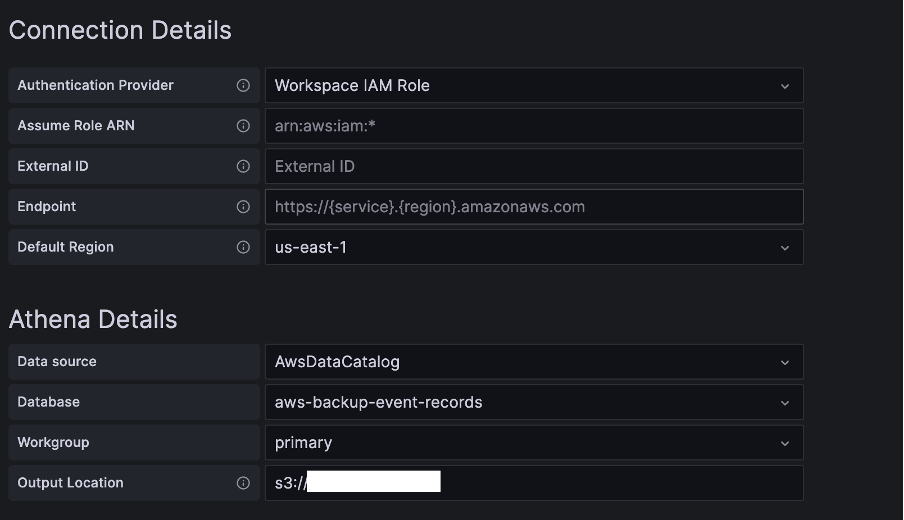Click info icon beside Authentication Provider
This screenshot has width=904, height=520.
(x=243, y=85)
